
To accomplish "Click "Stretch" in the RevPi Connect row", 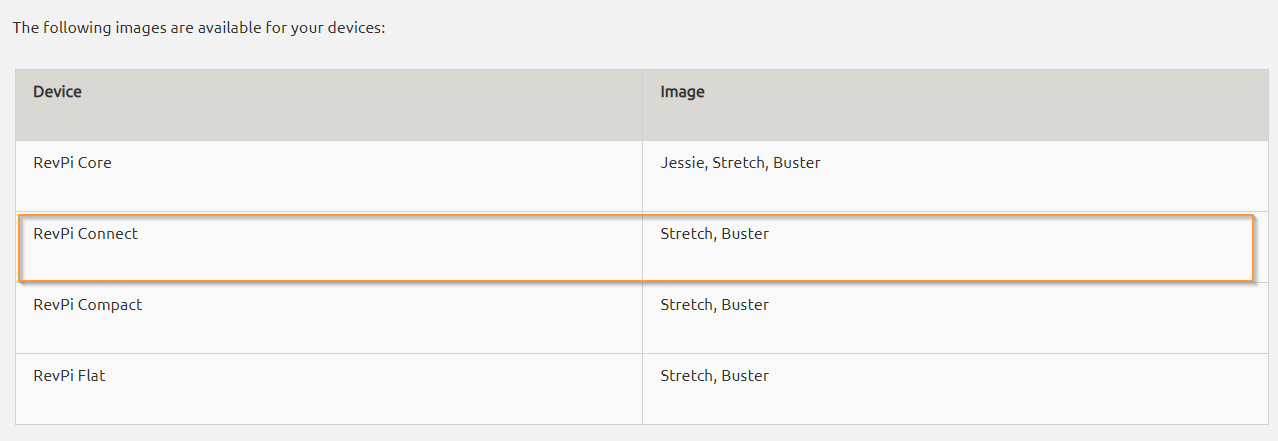I will tap(686, 234).
